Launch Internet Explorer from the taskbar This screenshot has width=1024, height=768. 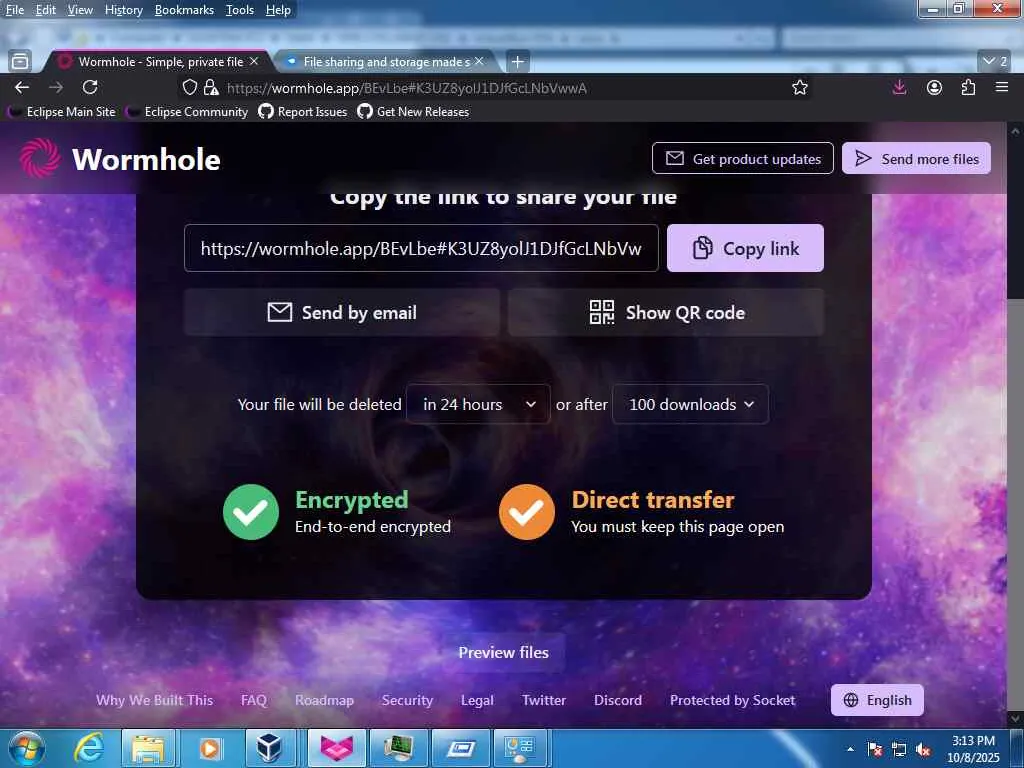(x=88, y=748)
